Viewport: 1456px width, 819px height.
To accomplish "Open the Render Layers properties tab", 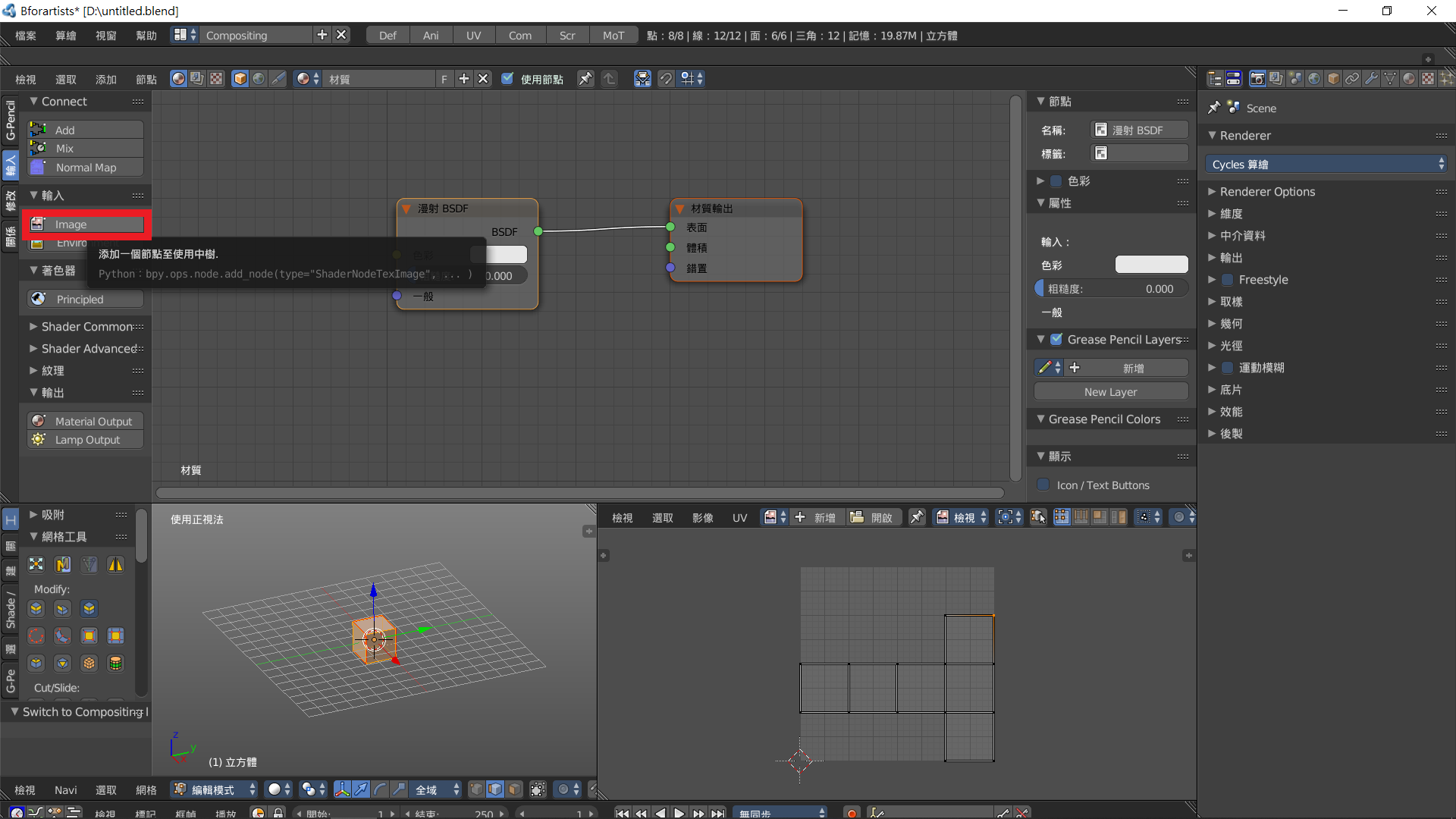I will coord(1276,79).
